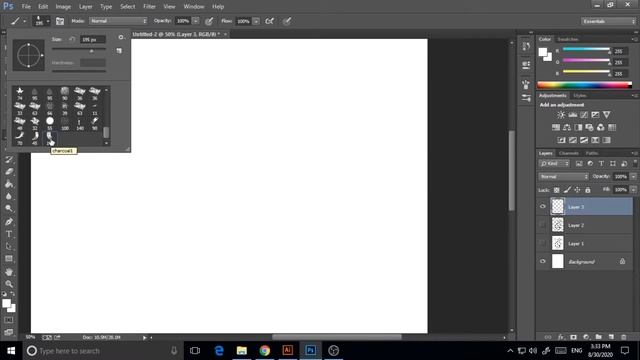The width and height of the screenshot is (640, 360).
Task: Open layer blend mode Normal dropdown
Action: [x=563, y=176]
